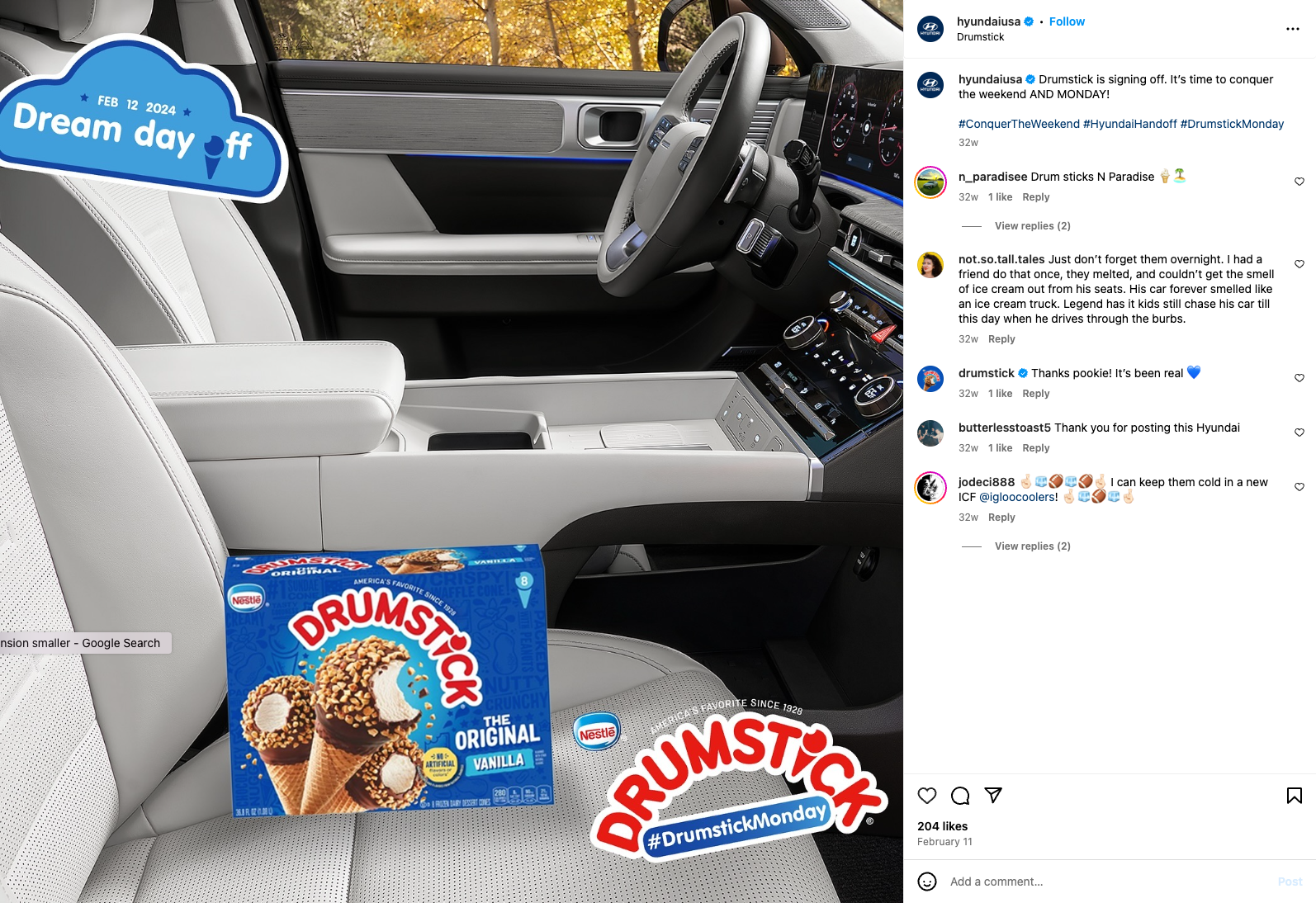Image resolution: width=1316 pixels, height=903 pixels.
Task: Open drumstick's profile picture
Action: 930,379
